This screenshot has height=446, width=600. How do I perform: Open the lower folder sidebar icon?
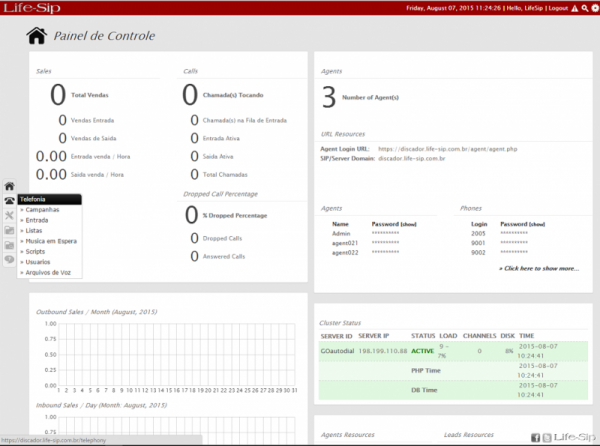click(x=10, y=245)
